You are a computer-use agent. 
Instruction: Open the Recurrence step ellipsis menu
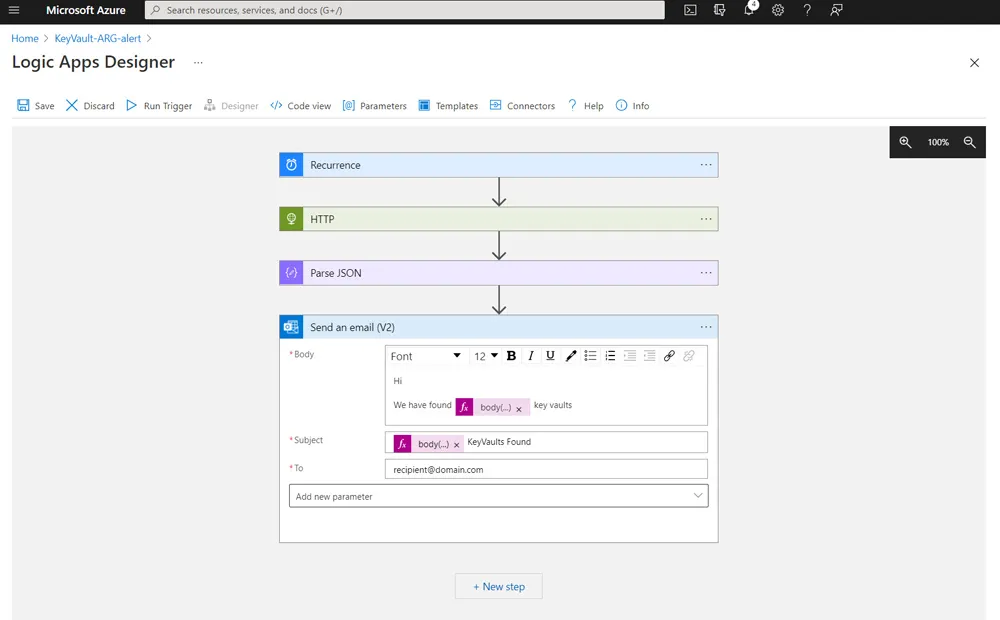coord(706,165)
